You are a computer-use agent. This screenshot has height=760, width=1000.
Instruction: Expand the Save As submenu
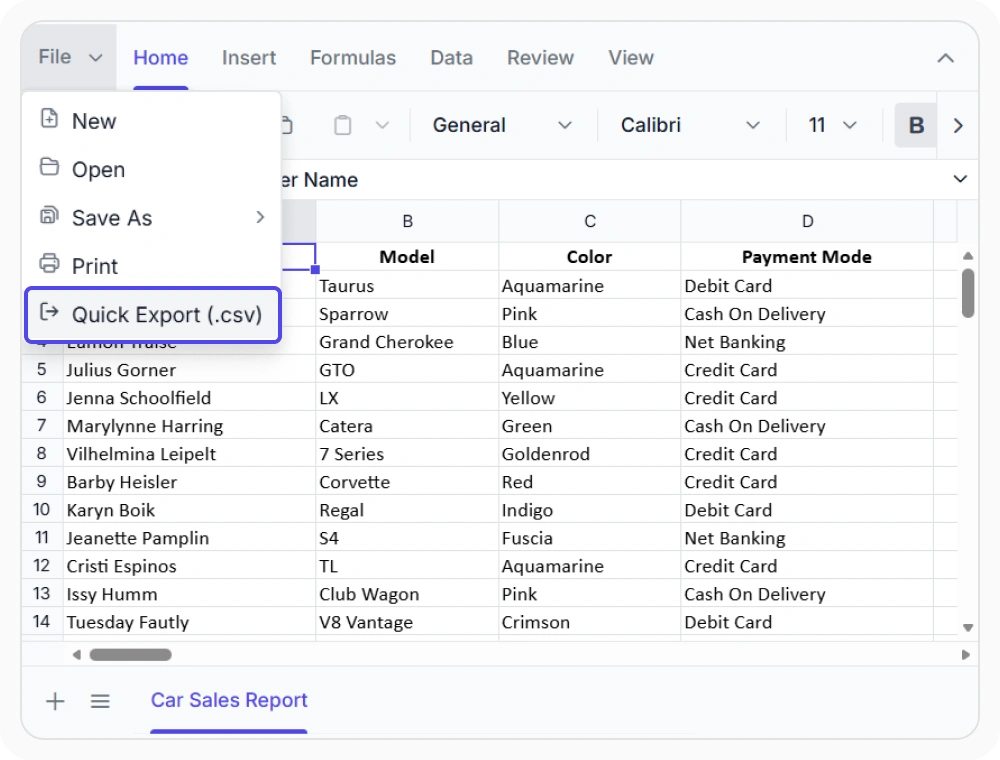[x=152, y=218]
